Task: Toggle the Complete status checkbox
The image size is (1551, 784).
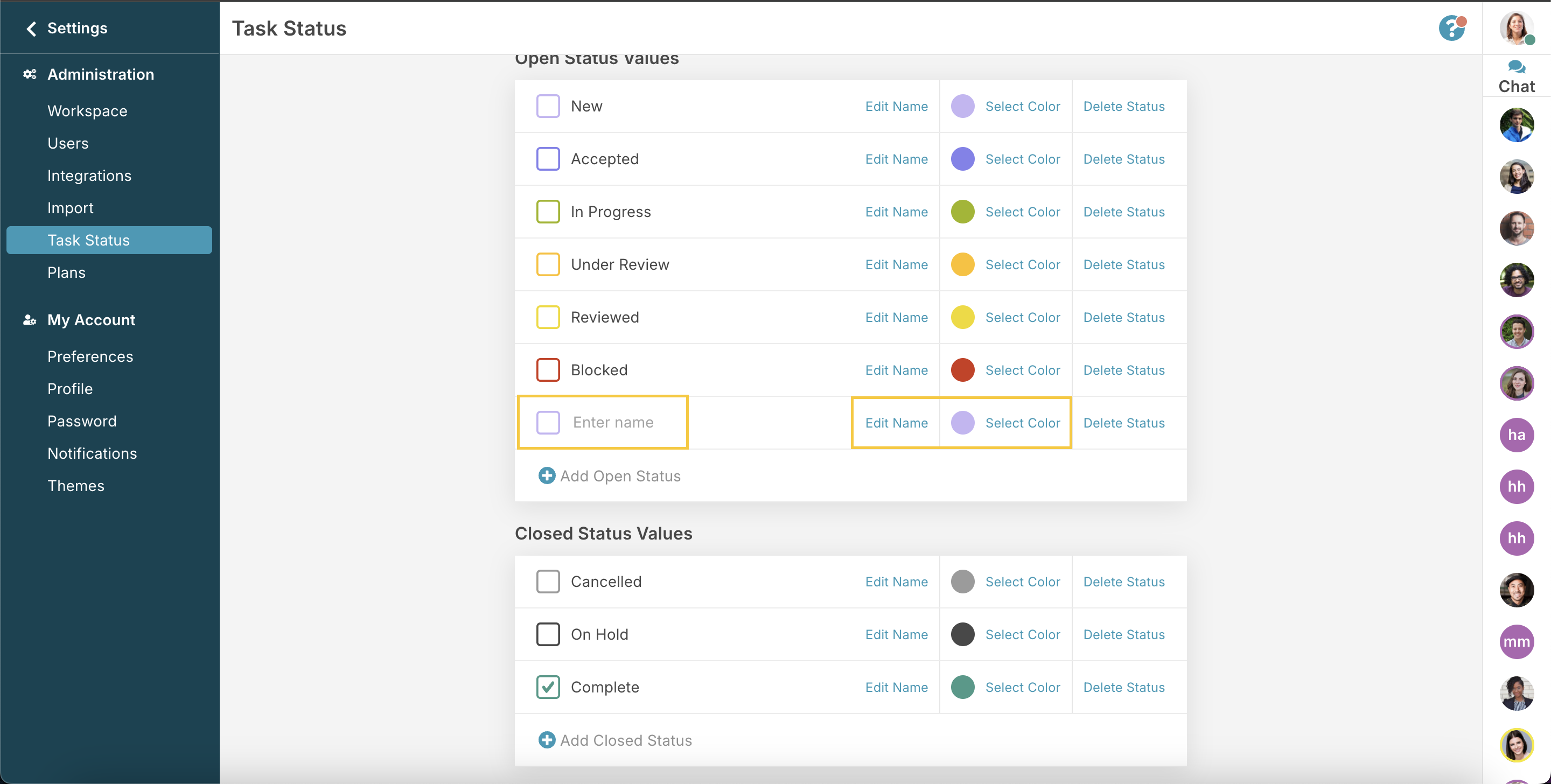Action: coord(548,687)
